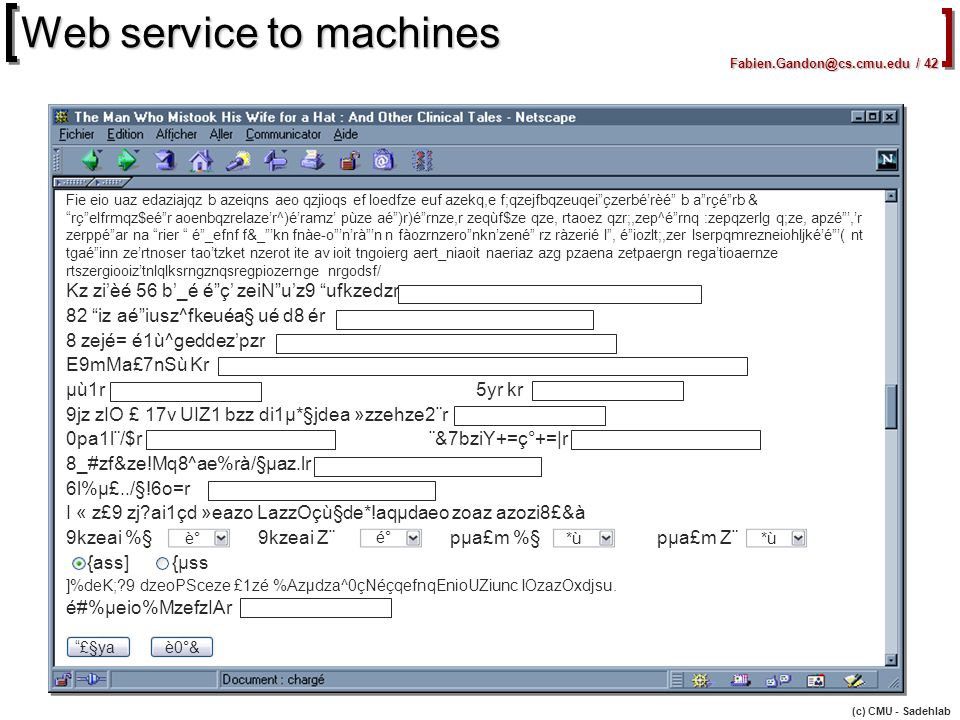This screenshot has height=720, width=960.
Task: Click the scrollbar up arrow
Action: pyautogui.click(x=891, y=196)
